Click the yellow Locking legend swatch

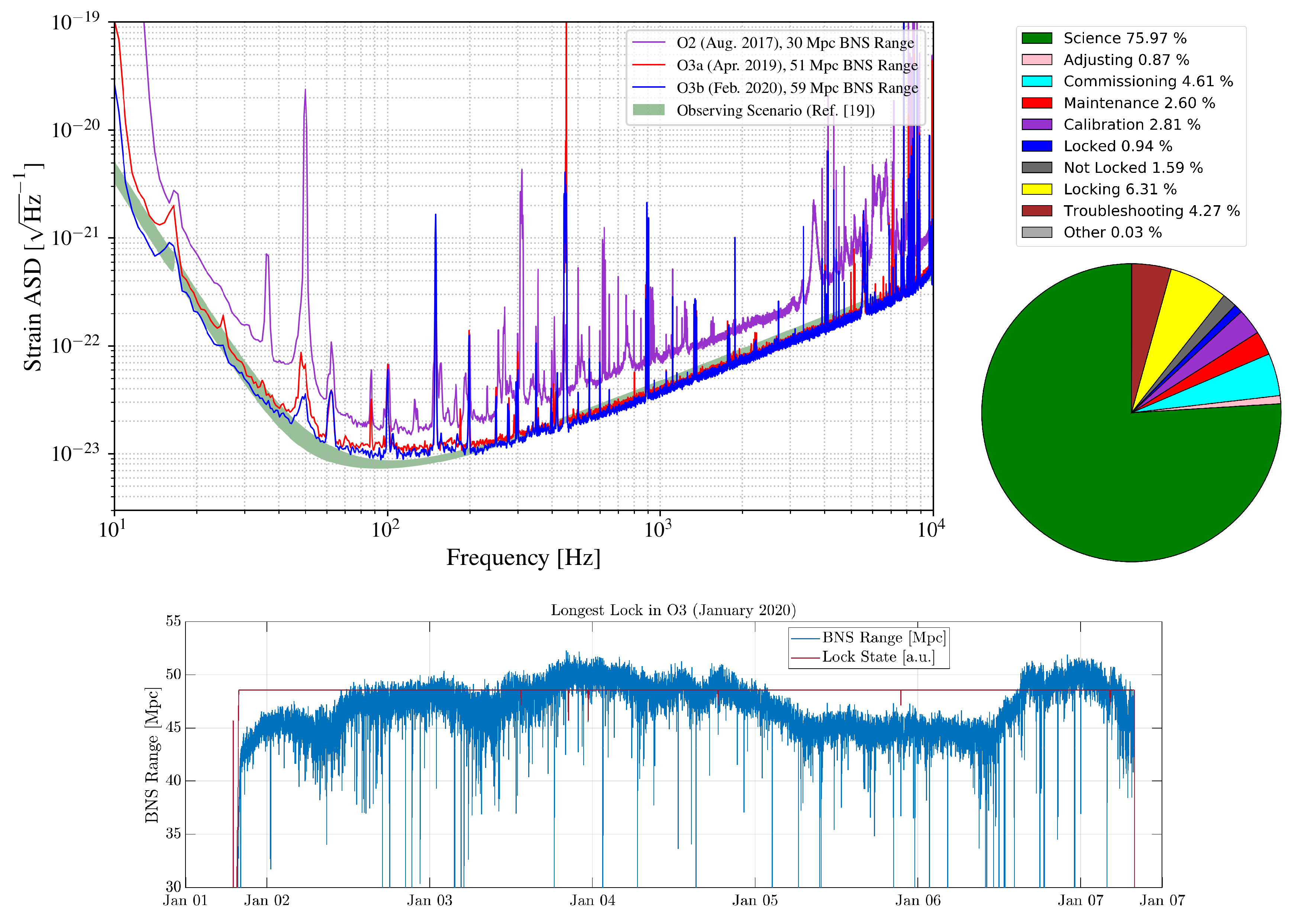point(1036,190)
